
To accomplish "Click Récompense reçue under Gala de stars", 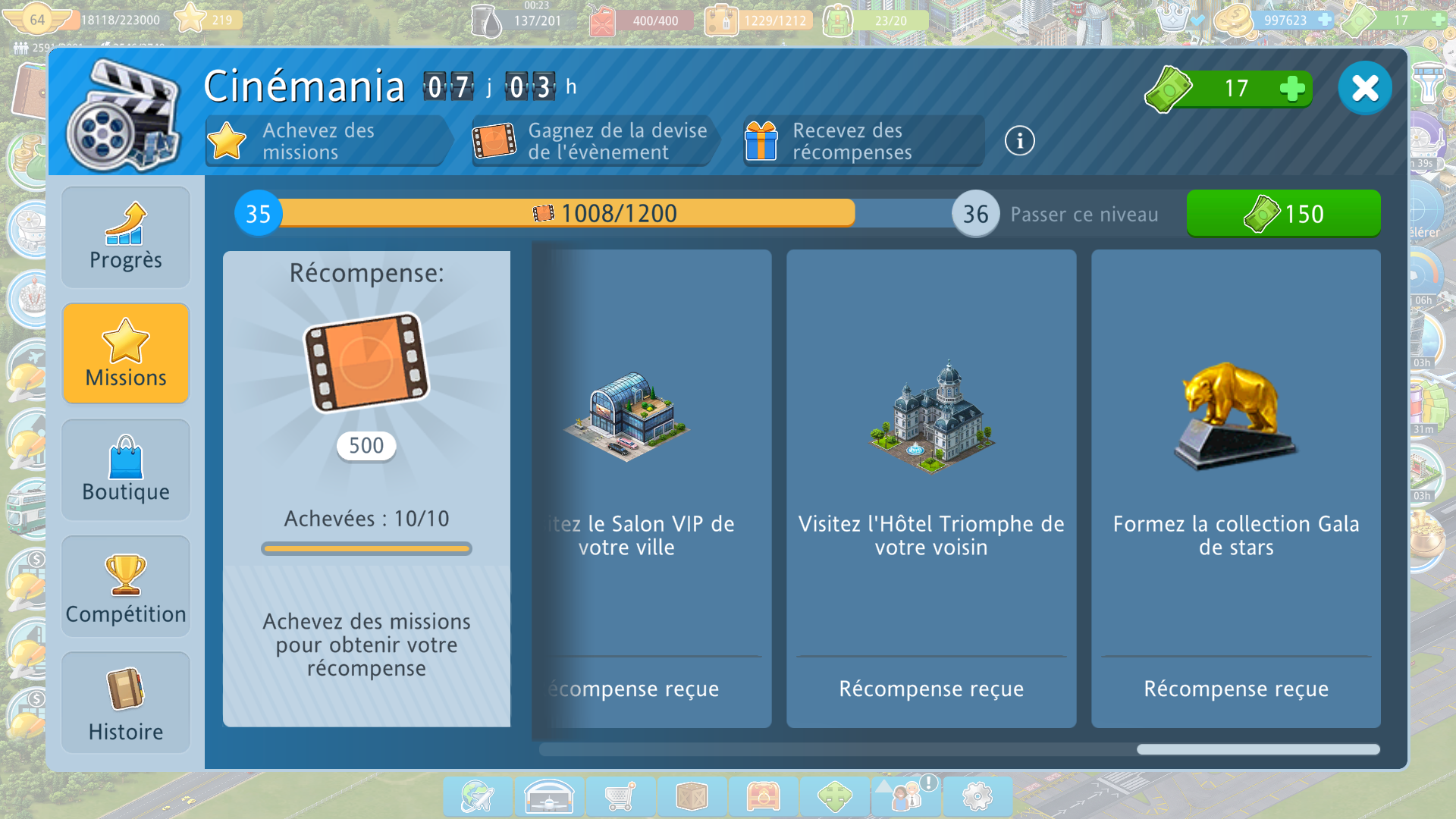I will [x=1236, y=689].
